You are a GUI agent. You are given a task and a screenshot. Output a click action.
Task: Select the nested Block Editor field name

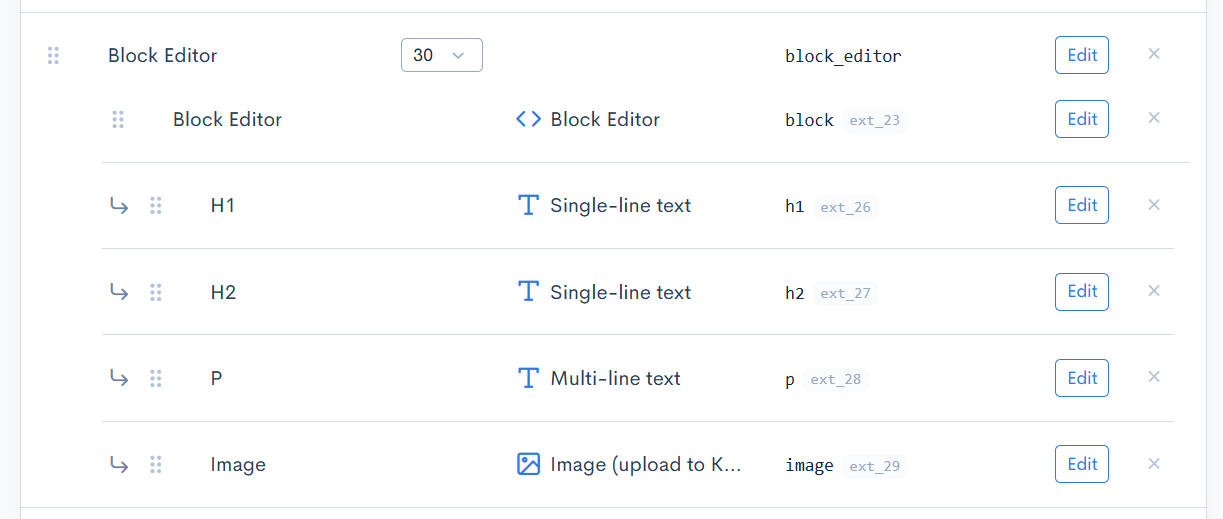pyautogui.click(x=227, y=119)
